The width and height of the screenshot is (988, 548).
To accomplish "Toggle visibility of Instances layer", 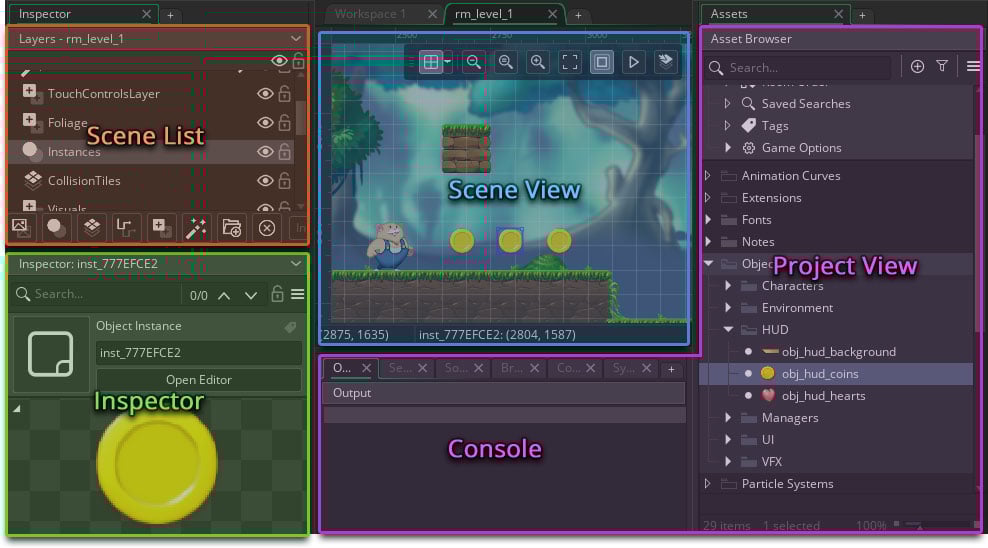I will pyautogui.click(x=265, y=152).
